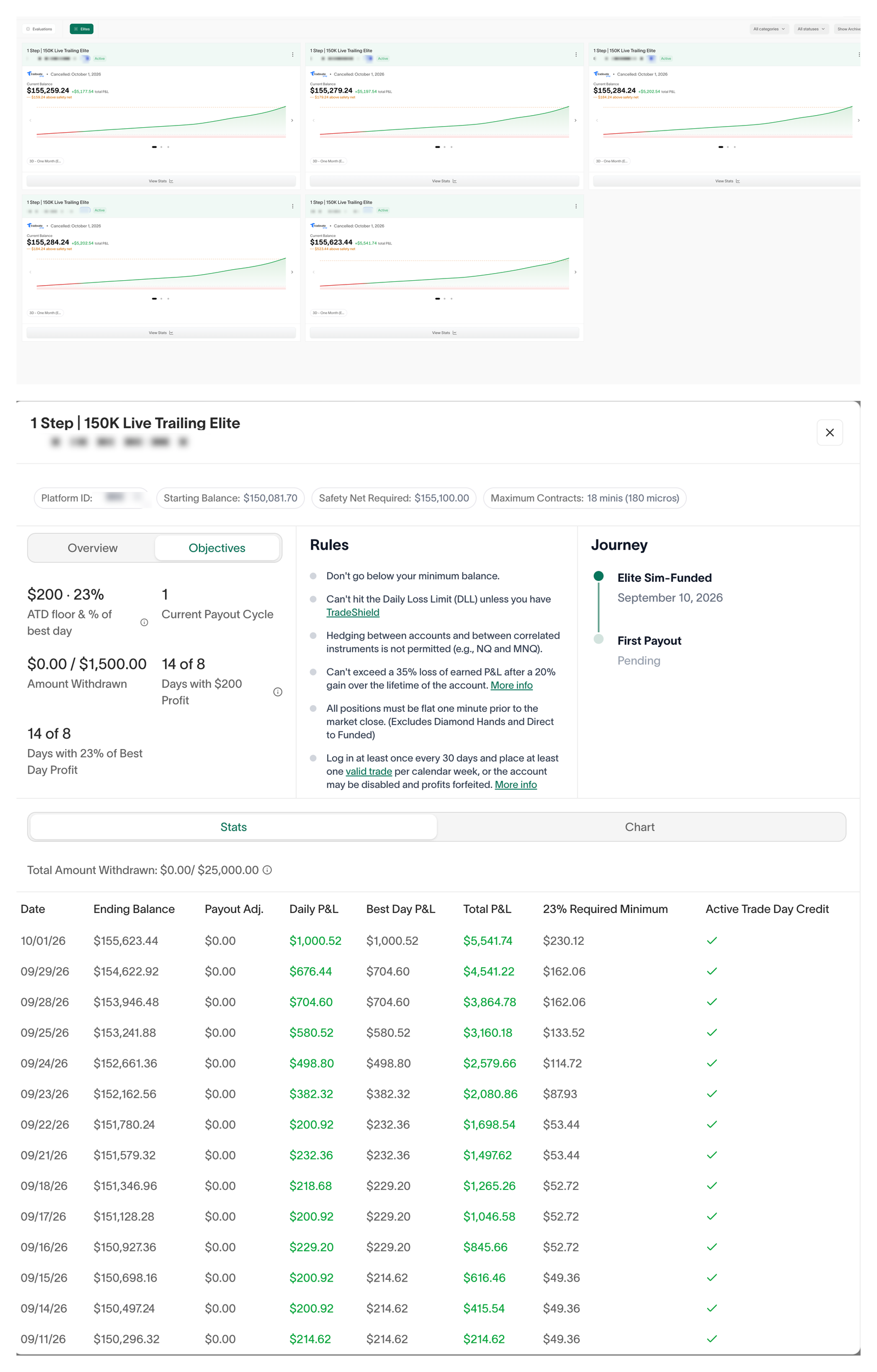Click Tradovate logo on the $155,259.24 card
Viewport: 877px width, 1372px height.
[x=35, y=74]
